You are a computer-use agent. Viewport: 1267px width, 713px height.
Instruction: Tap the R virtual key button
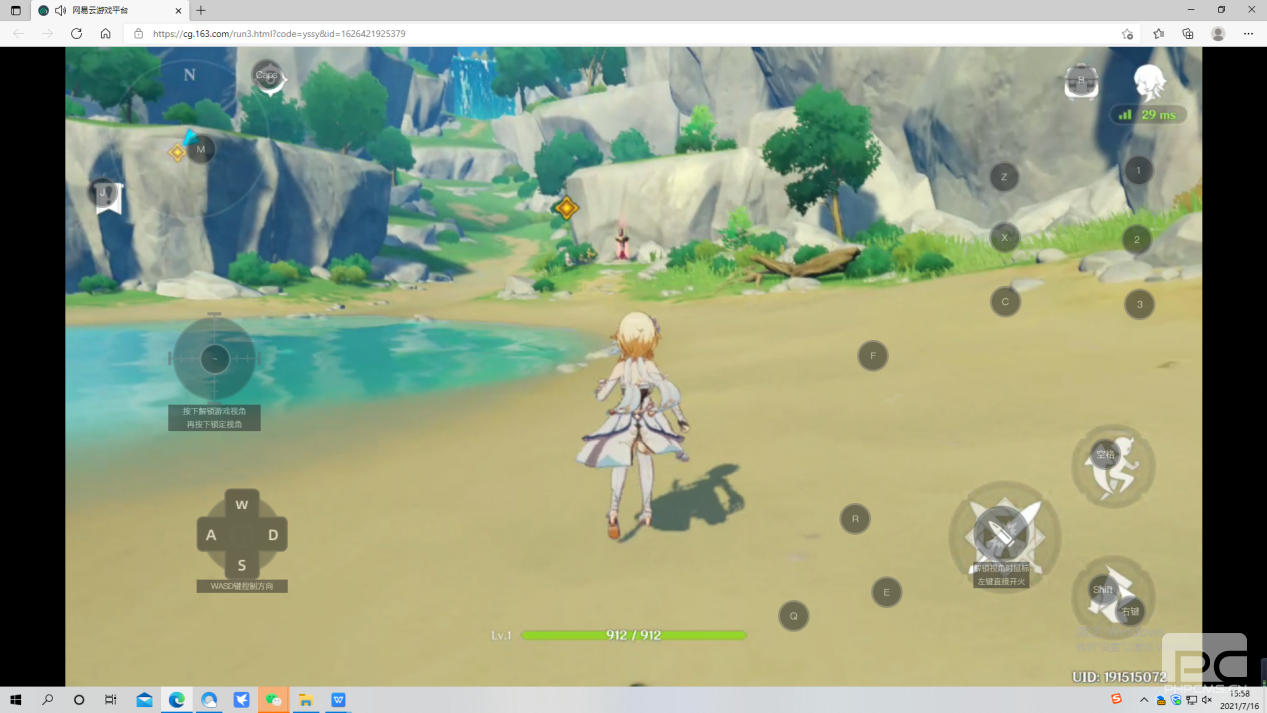click(x=855, y=519)
